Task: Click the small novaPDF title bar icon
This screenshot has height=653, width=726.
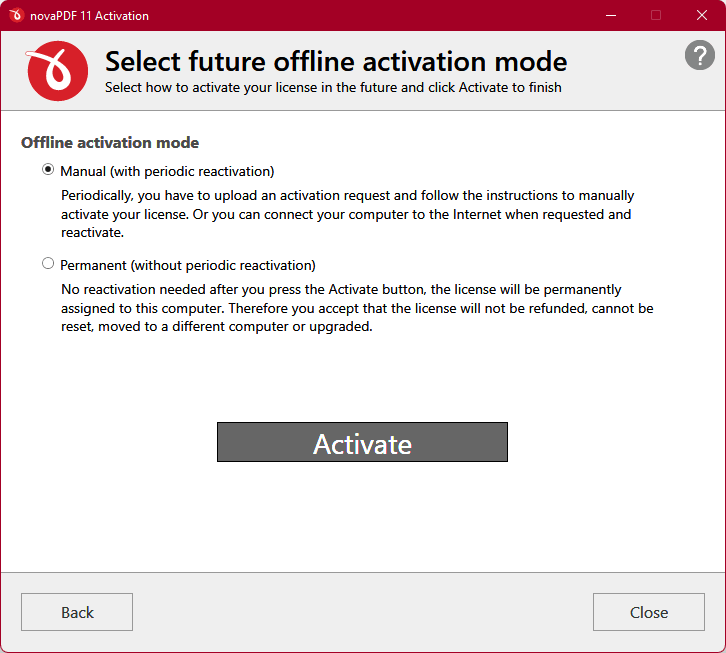Action: 16,15
